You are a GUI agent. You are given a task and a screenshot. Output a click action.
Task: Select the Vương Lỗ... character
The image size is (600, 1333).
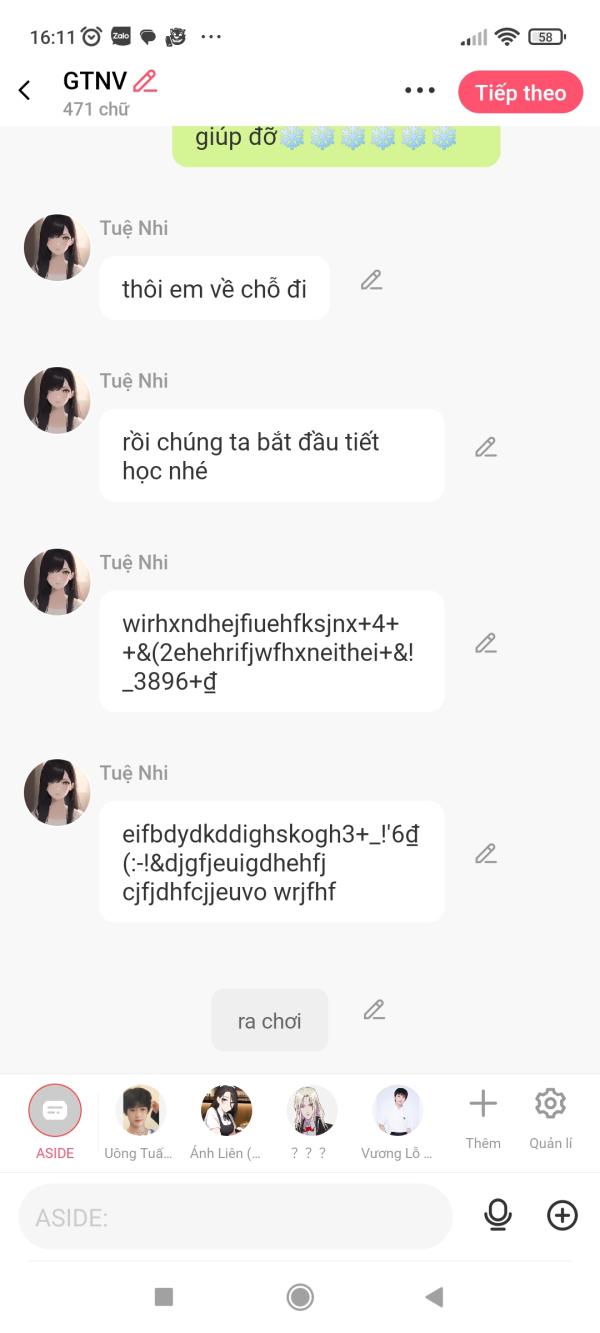point(397,1121)
